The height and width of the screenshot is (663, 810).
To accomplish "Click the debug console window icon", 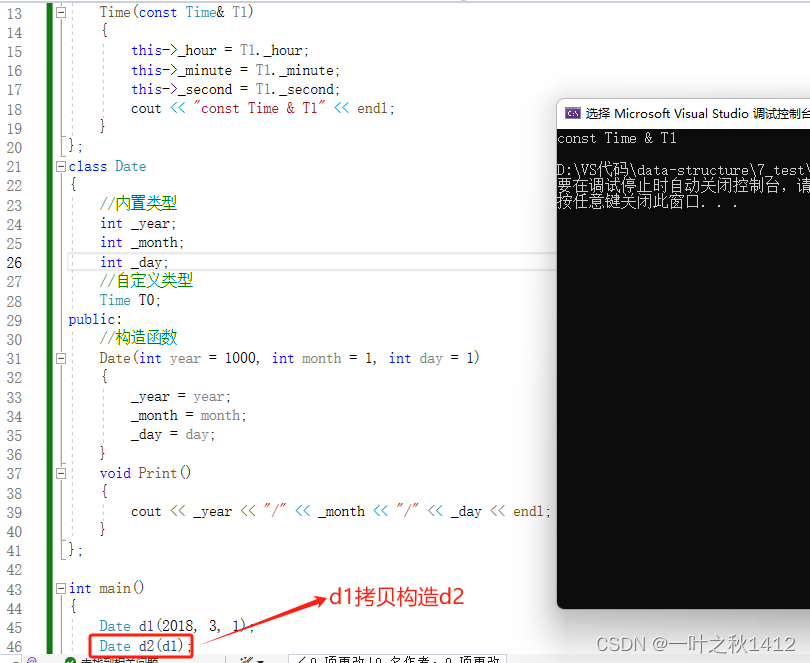I will 572,113.
